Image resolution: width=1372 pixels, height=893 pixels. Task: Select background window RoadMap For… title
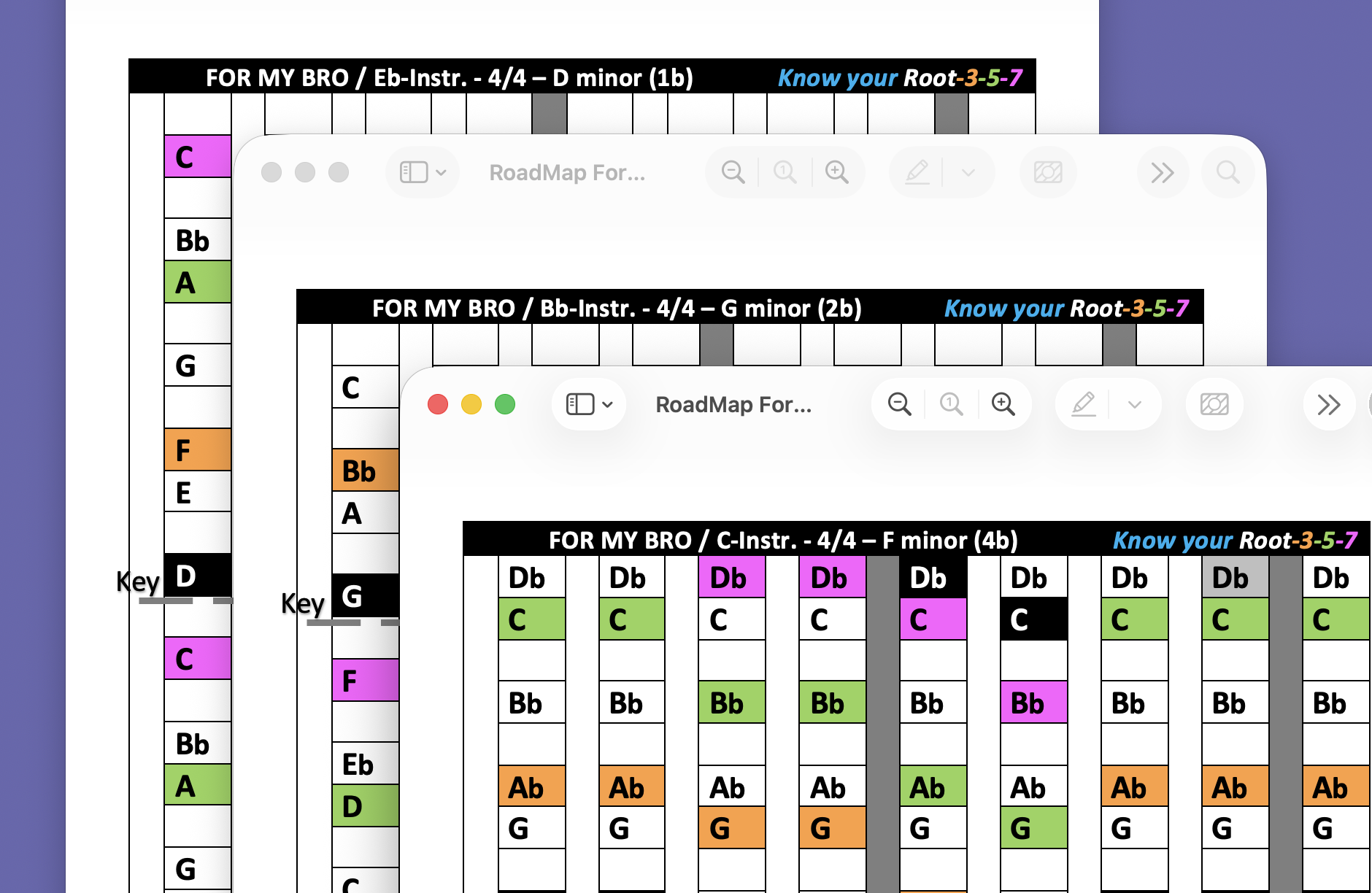point(567,172)
